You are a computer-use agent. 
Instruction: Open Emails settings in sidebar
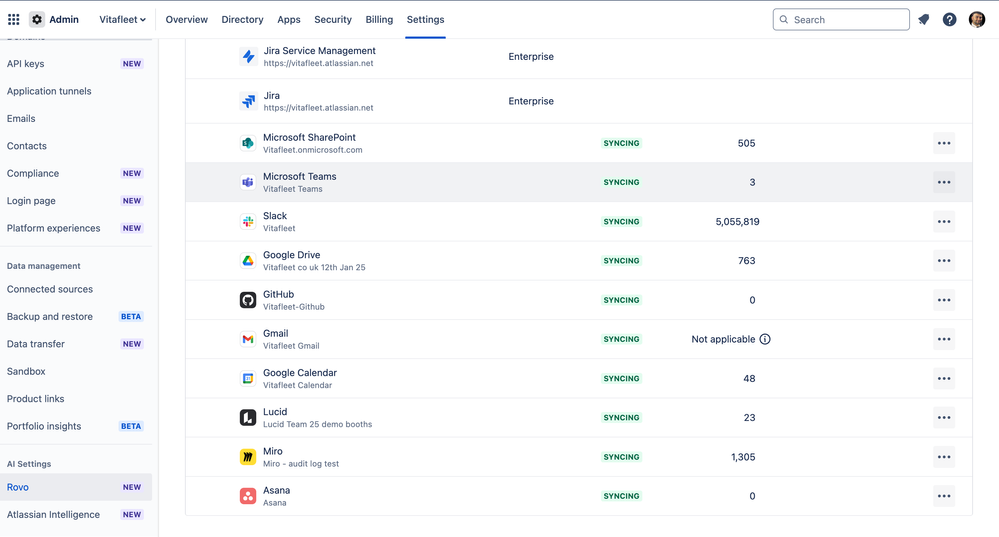pyautogui.click(x=76, y=118)
